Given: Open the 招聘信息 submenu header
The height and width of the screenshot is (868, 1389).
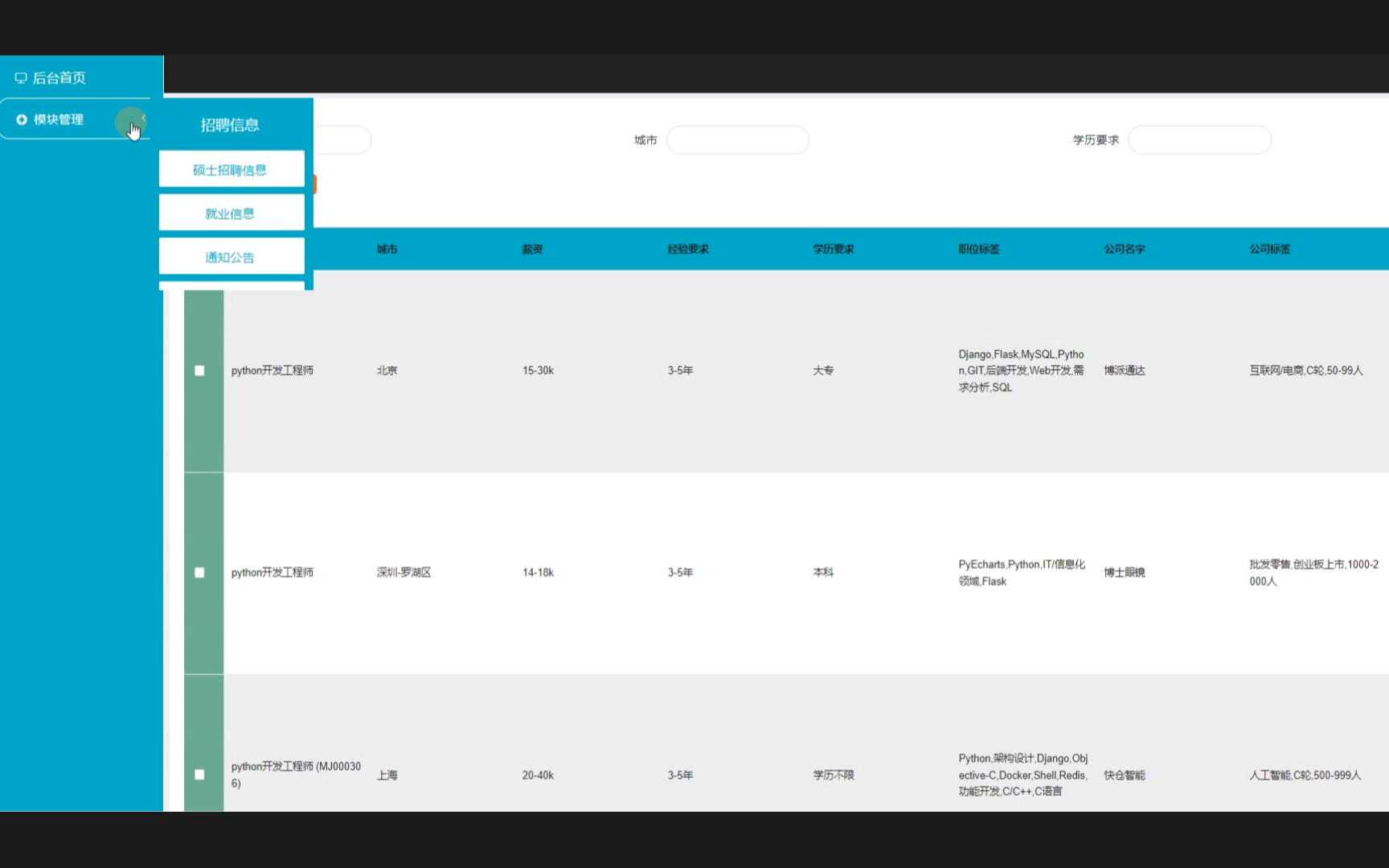Looking at the screenshot, I should [x=230, y=125].
